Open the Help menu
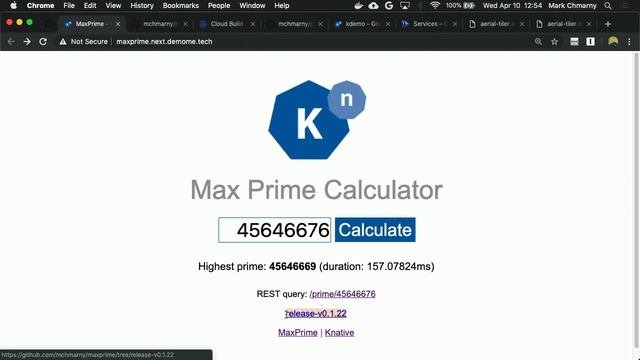Screen dimensions: 640x360 [x=282, y=6]
